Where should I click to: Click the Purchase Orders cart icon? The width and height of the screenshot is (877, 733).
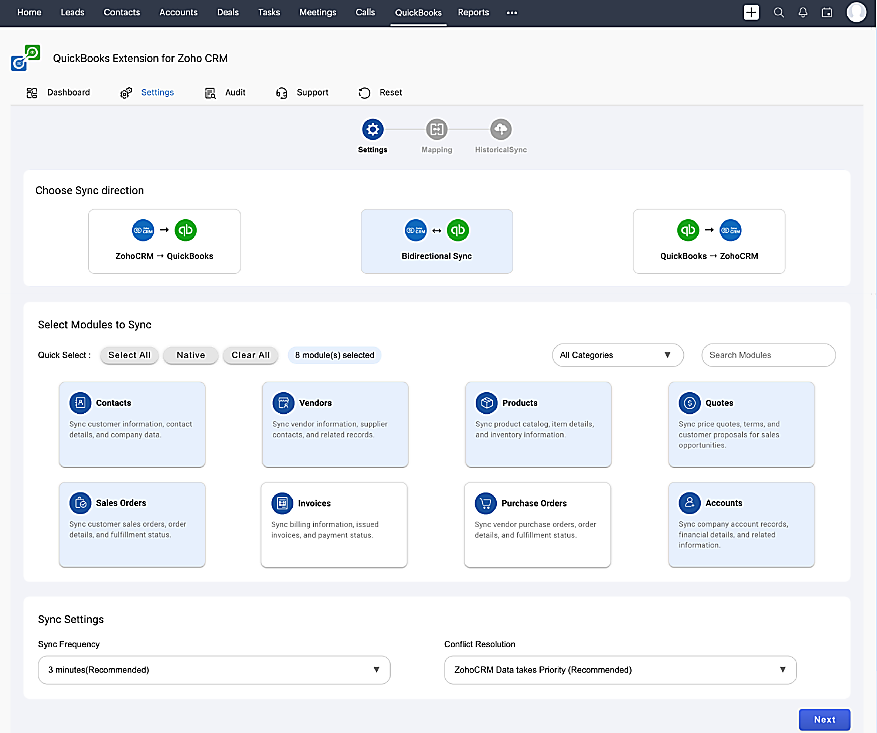(x=485, y=503)
